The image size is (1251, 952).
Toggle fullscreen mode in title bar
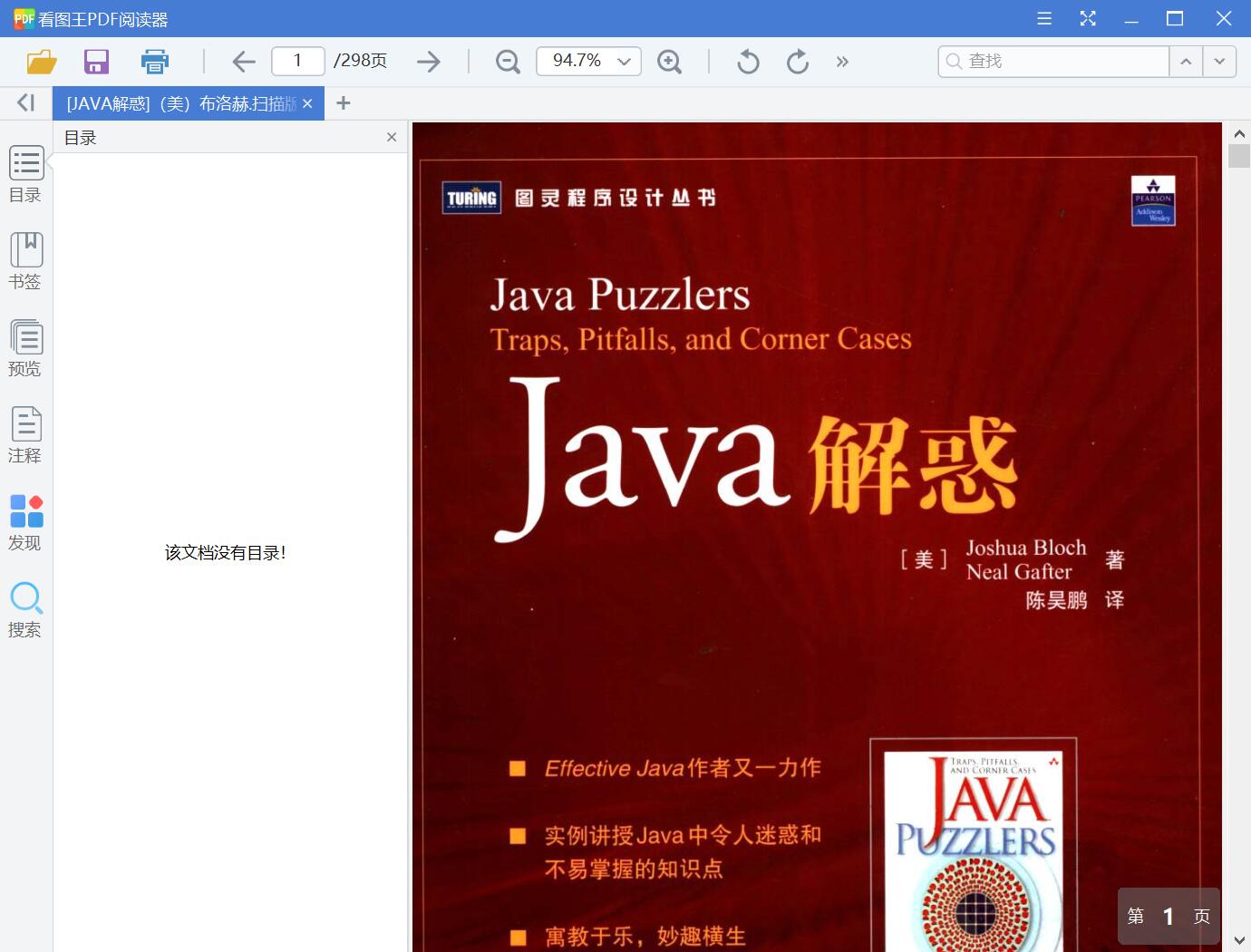pos(1088,18)
